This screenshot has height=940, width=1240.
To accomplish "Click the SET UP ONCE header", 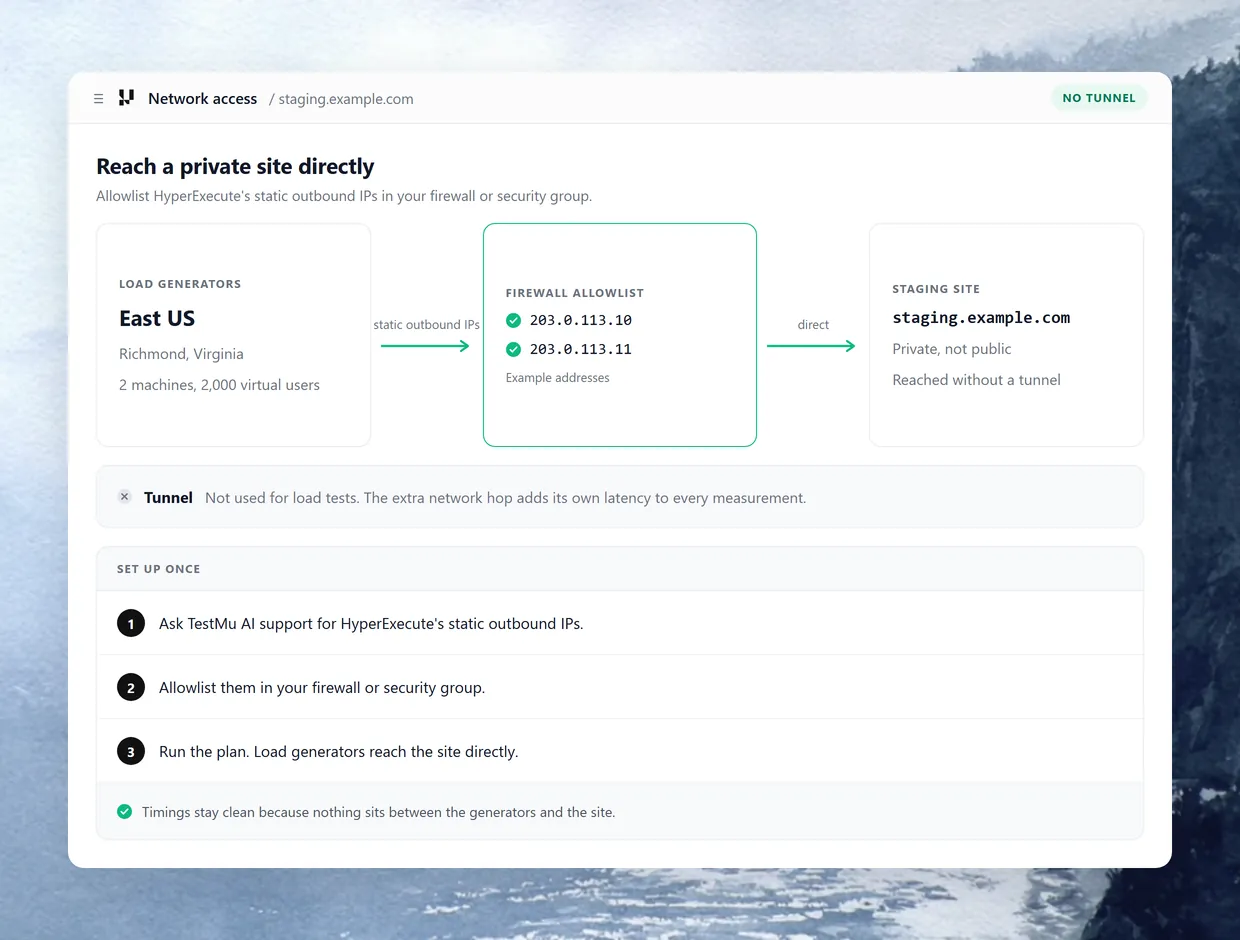I will coord(158,569).
